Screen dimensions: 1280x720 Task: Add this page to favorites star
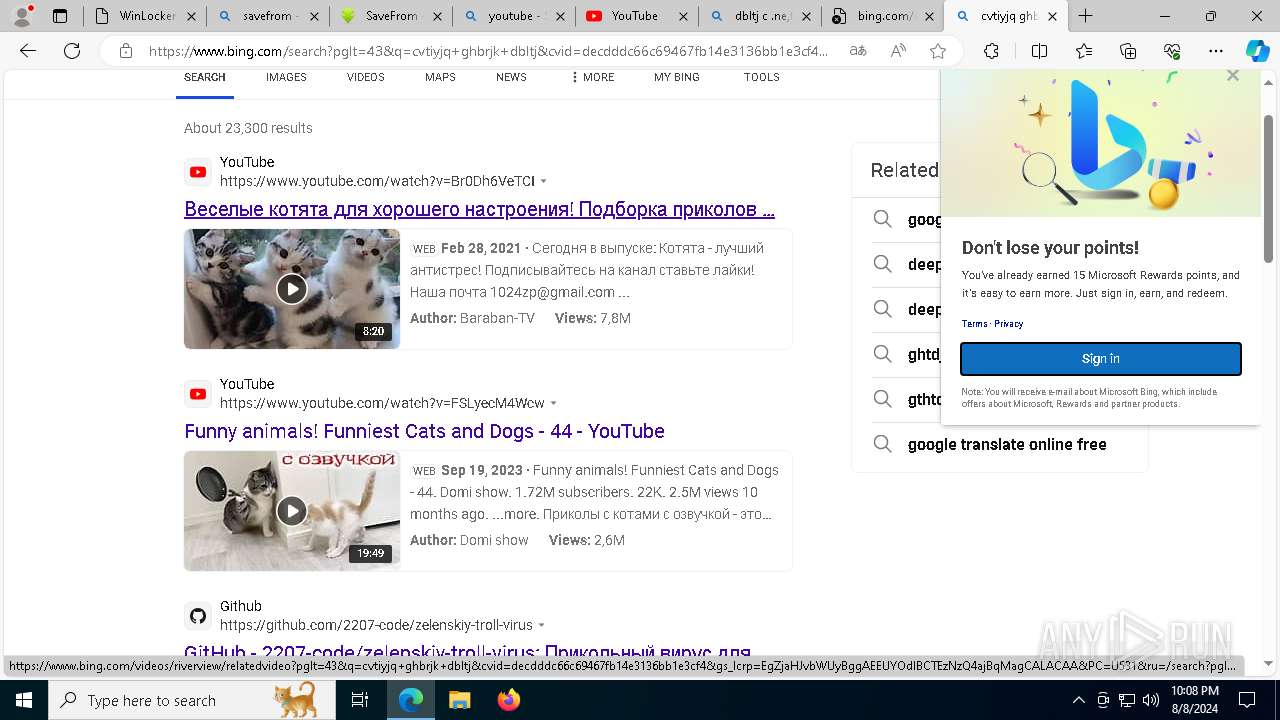pyautogui.click(x=937, y=51)
